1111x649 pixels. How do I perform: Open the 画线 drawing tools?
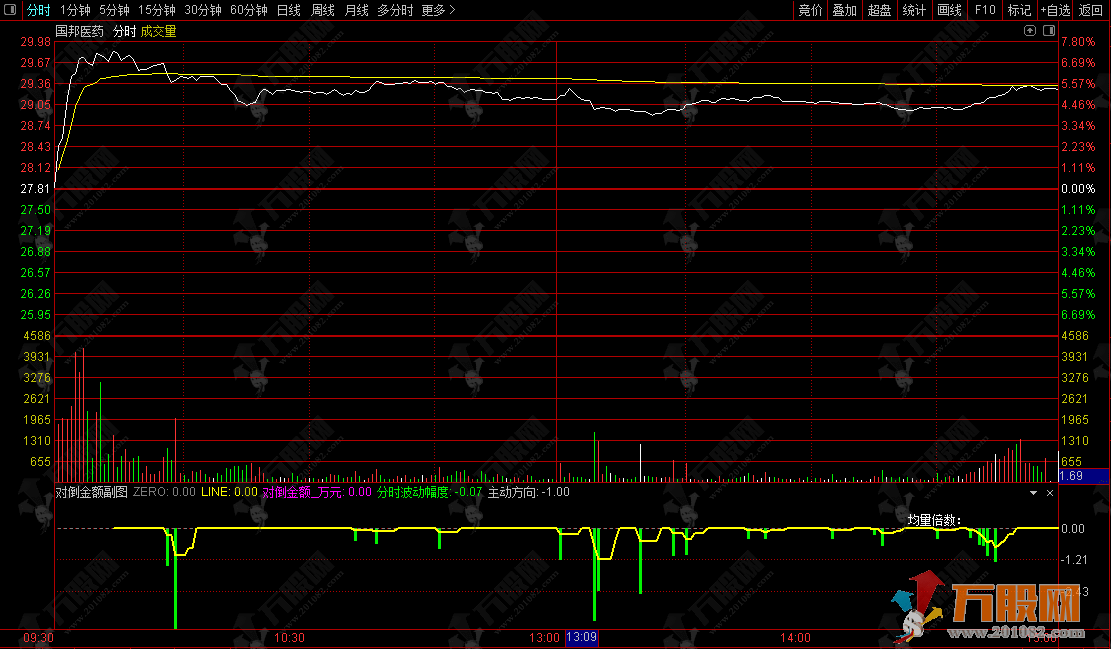949,10
